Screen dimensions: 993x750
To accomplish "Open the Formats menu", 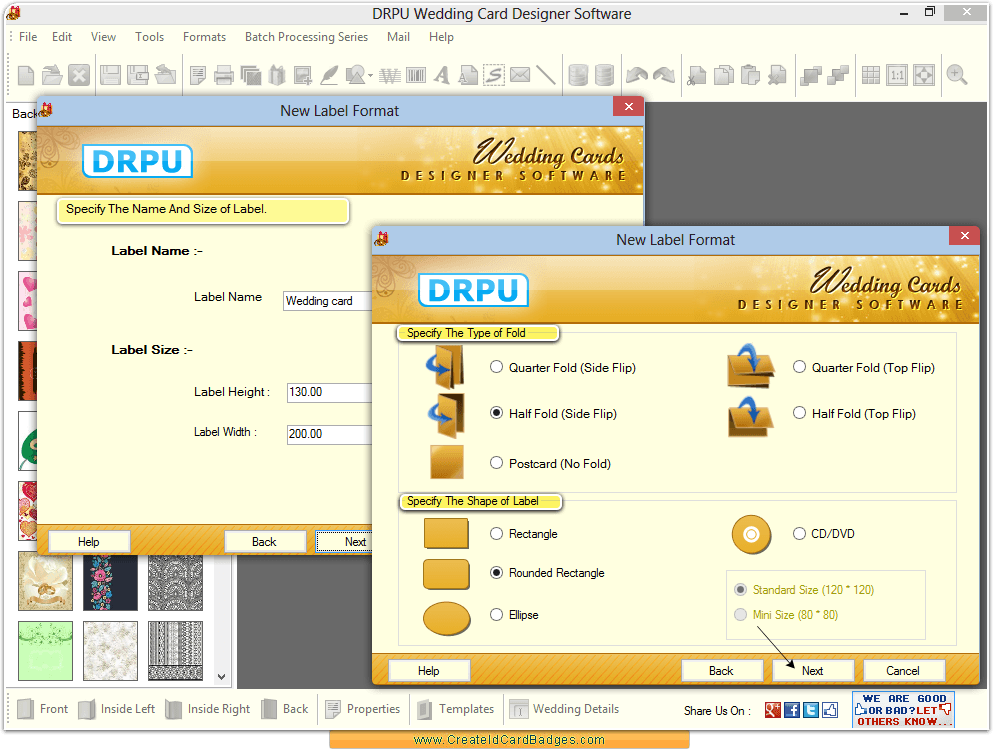I will [x=205, y=37].
